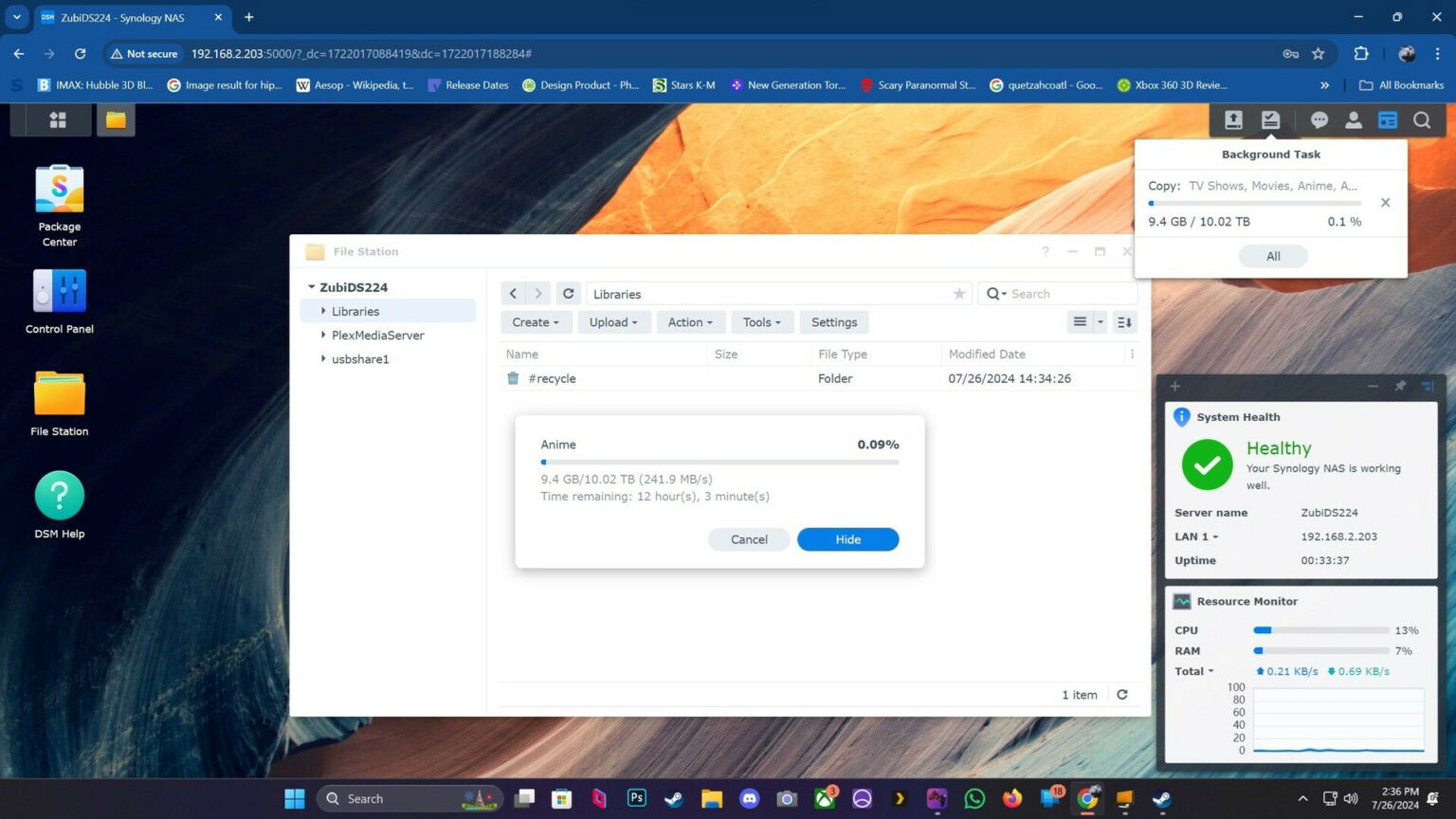Click the external device eject icon
Image resolution: width=1456 pixels, height=819 pixels.
pyautogui.click(x=1232, y=119)
